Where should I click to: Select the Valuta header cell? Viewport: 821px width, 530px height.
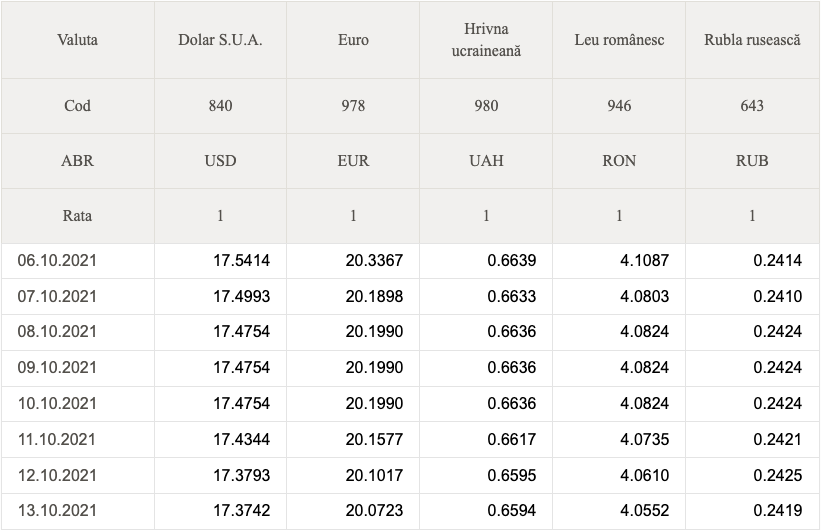tap(77, 40)
